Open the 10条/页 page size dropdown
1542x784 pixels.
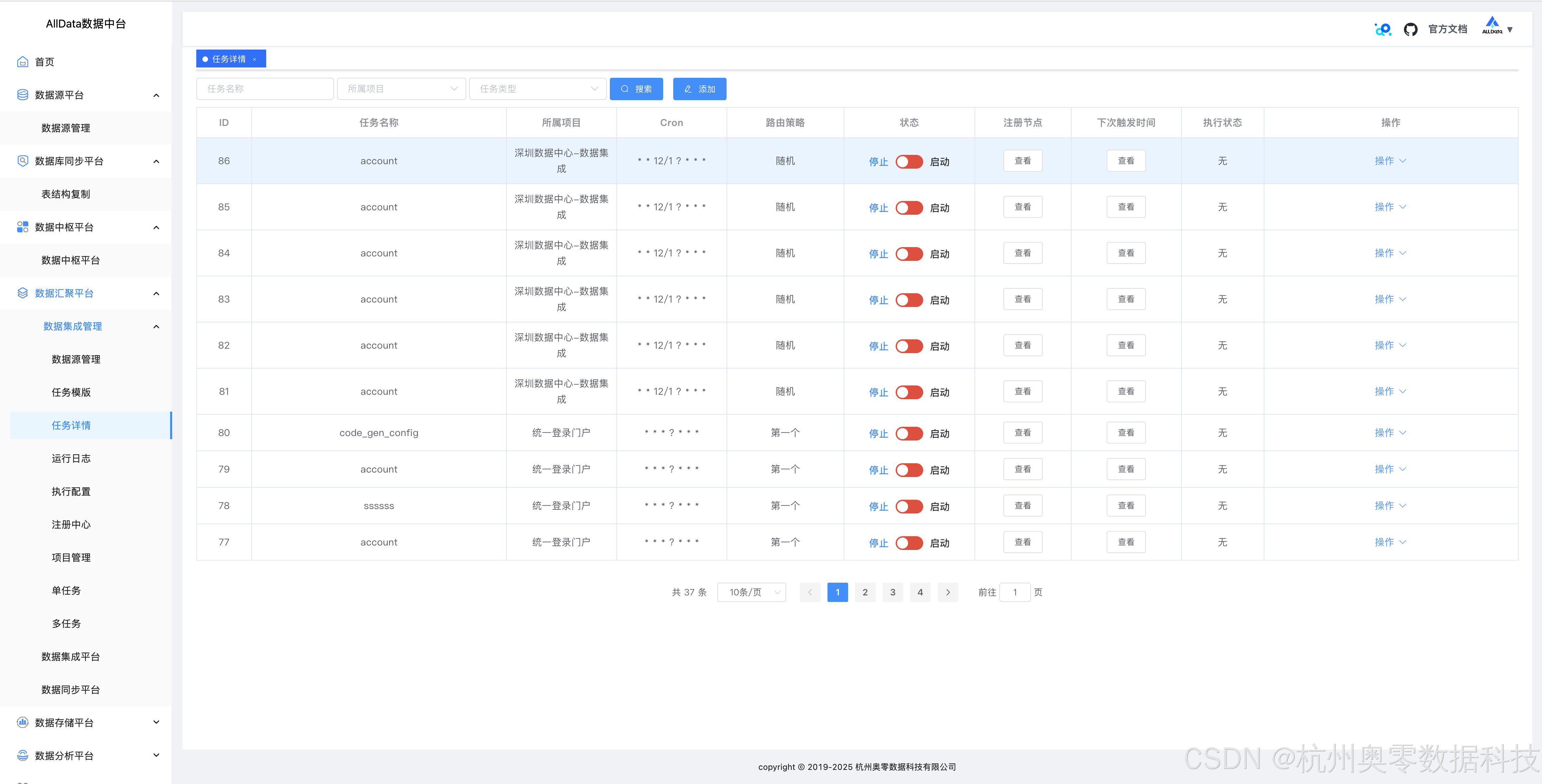click(751, 592)
